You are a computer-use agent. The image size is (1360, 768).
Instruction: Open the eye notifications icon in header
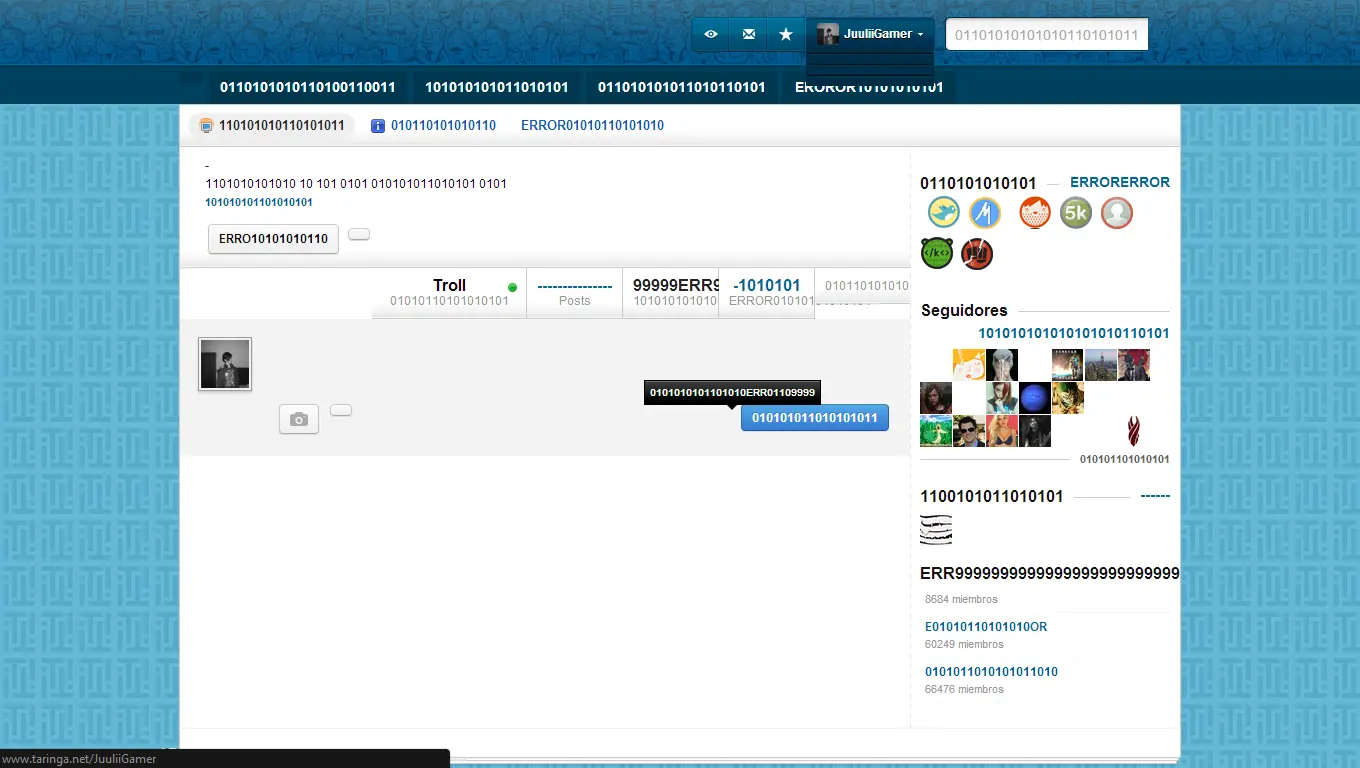[711, 34]
